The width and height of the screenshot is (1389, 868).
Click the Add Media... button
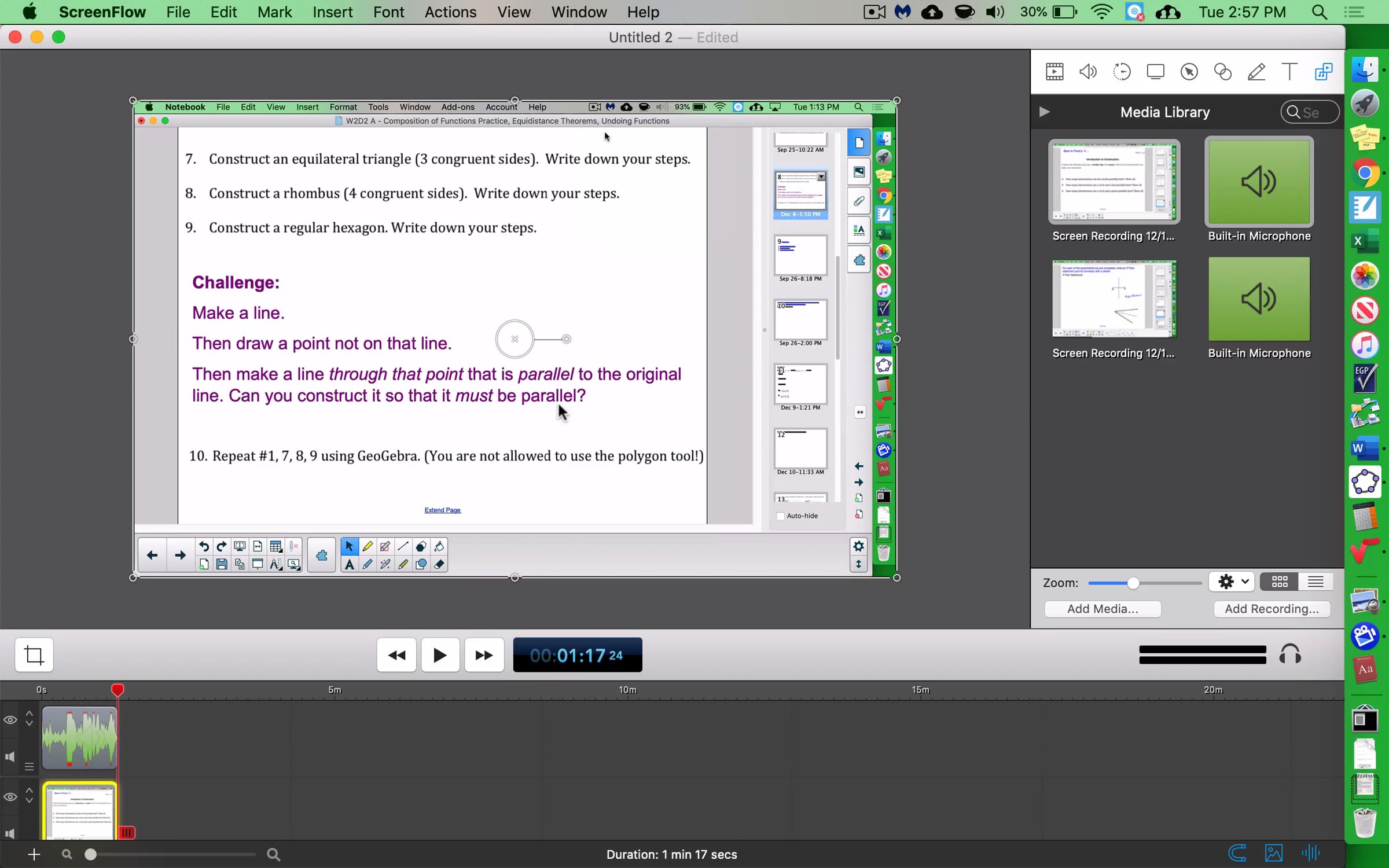click(x=1103, y=609)
